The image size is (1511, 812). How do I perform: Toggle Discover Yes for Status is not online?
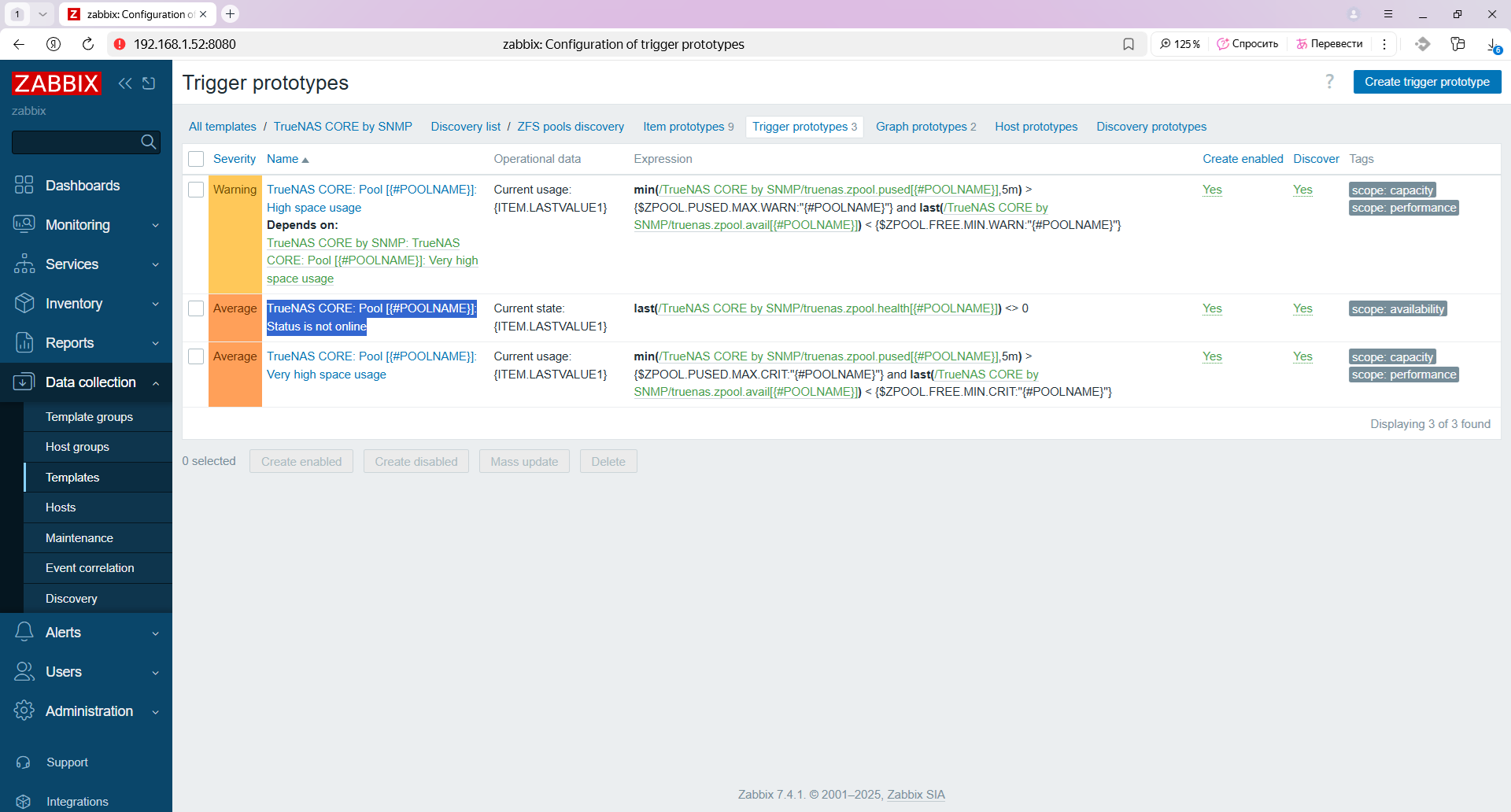[x=1302, y=308]
